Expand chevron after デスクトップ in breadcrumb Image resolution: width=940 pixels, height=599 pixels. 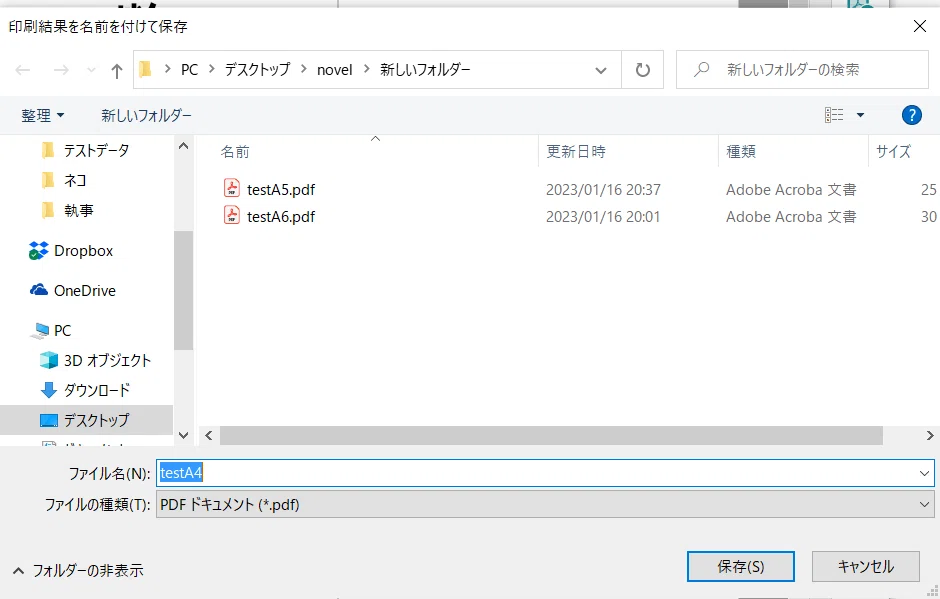(304, 70)
